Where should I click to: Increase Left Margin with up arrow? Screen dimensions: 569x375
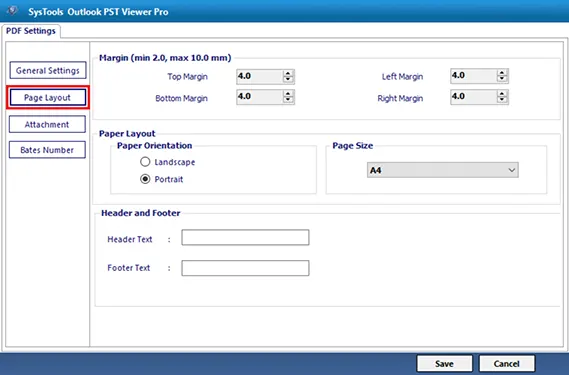pos(502,73)
